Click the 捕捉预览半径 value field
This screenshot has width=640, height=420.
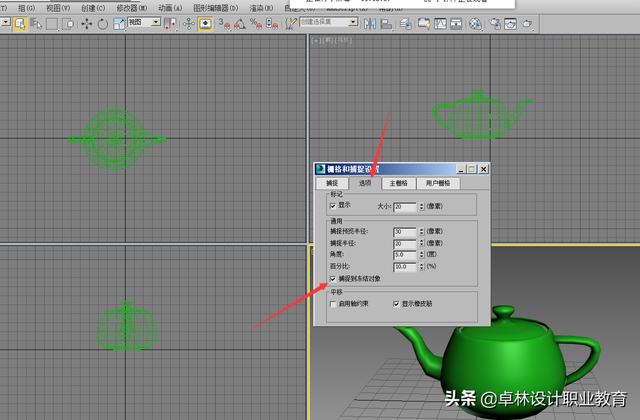coord(403,231)
